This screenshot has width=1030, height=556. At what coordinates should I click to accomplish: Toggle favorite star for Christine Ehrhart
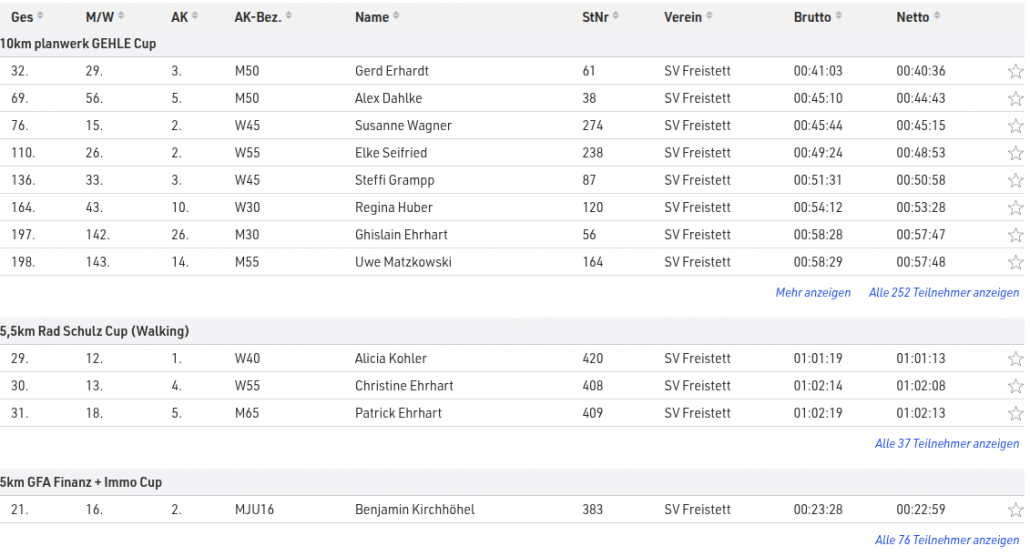tap(1015, 386)
